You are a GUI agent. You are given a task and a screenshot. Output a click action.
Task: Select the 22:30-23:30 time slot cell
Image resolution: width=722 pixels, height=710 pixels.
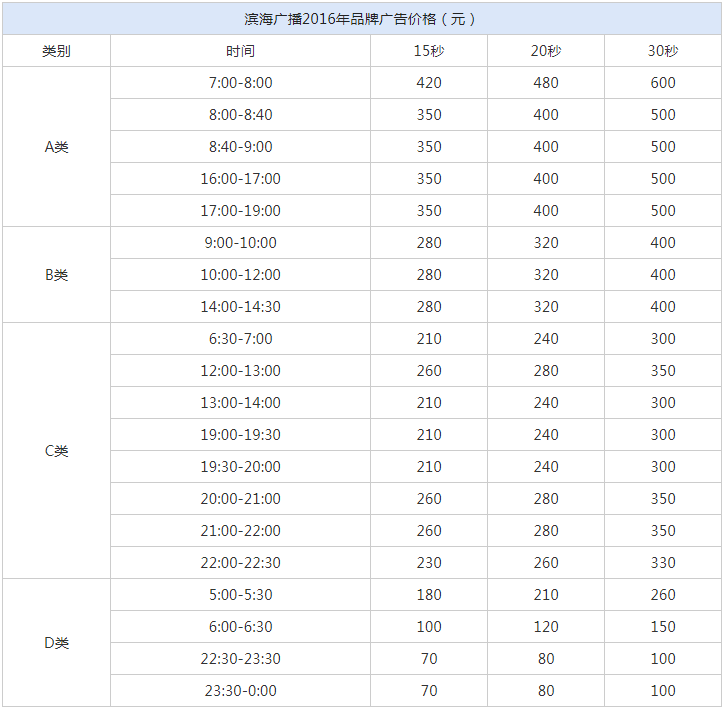[240, 659]
